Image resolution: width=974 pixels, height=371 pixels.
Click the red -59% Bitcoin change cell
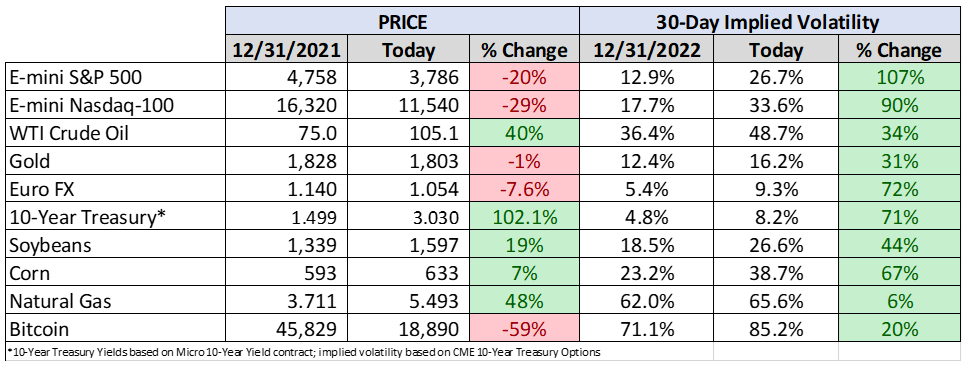[x=522, y=329]
